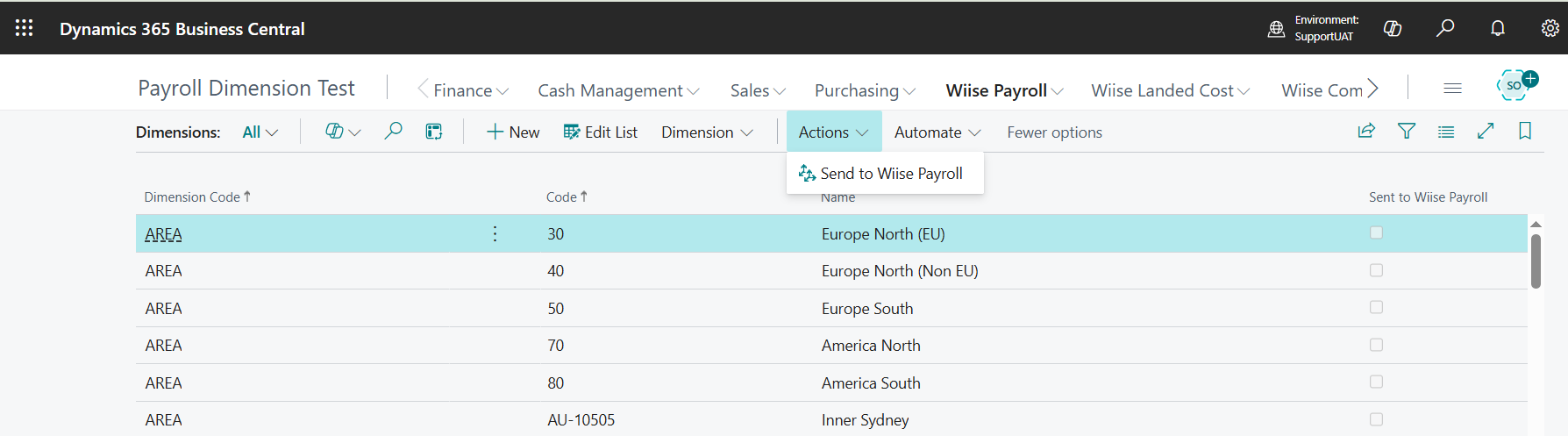Click Edit List
Viewport: 1568px width, 436px height.
point(600,132)
